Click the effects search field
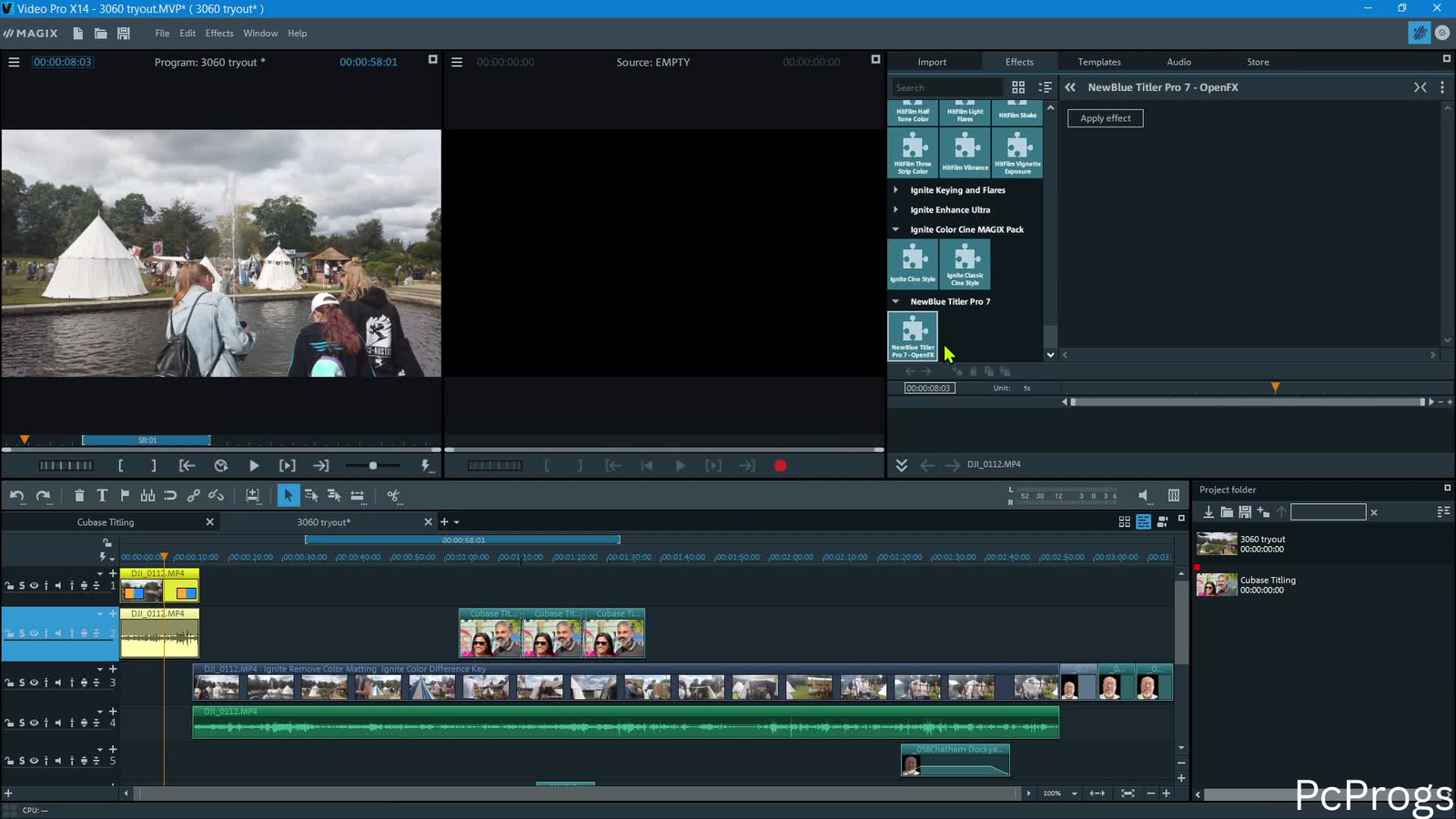The width and height of the screenshot is (1456, 819). (946, 87)
